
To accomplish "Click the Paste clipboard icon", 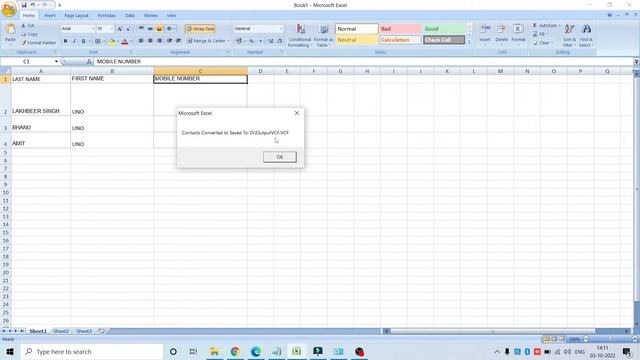I will point(10,29).
